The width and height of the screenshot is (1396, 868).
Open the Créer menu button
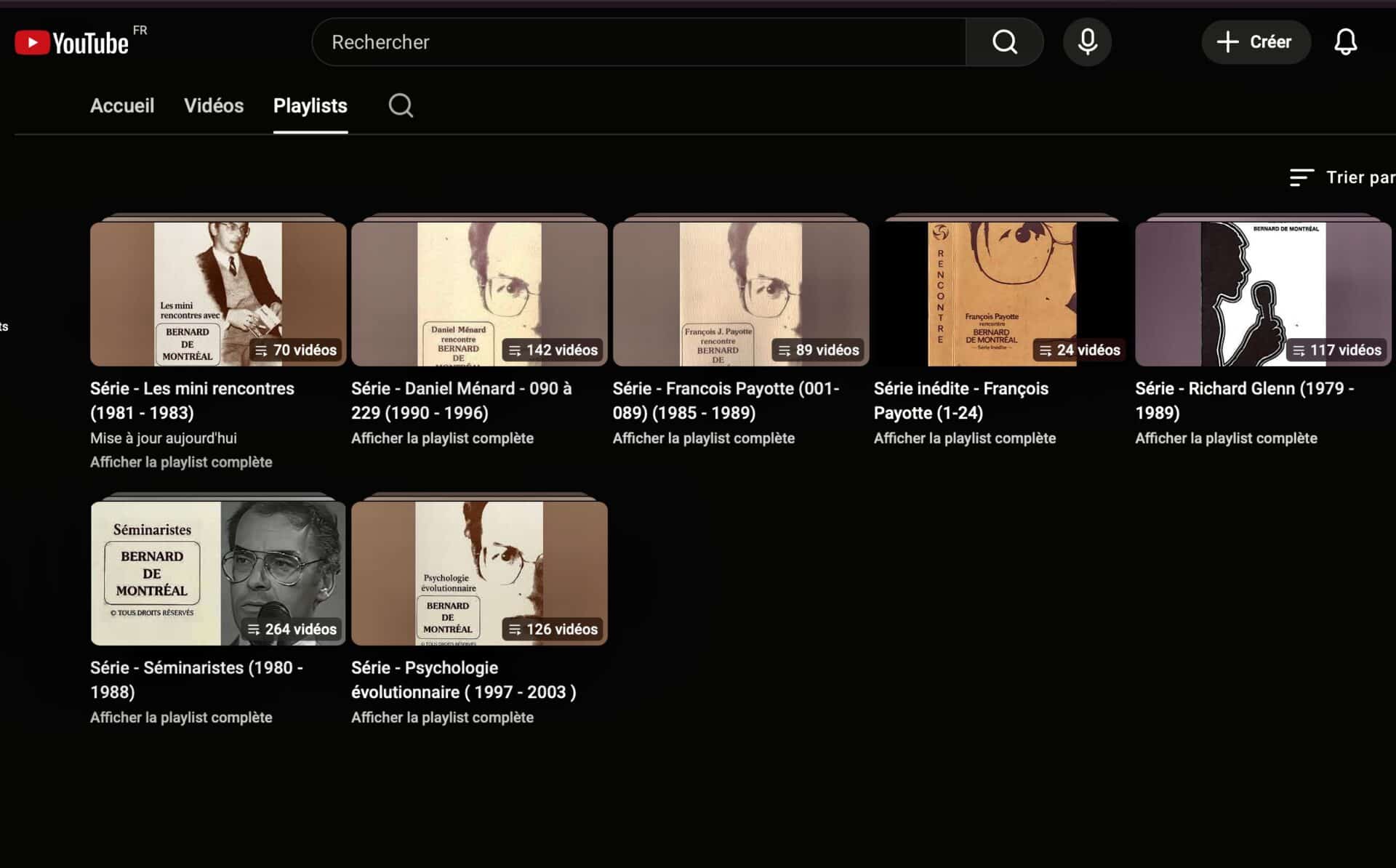click(1256, 42)
